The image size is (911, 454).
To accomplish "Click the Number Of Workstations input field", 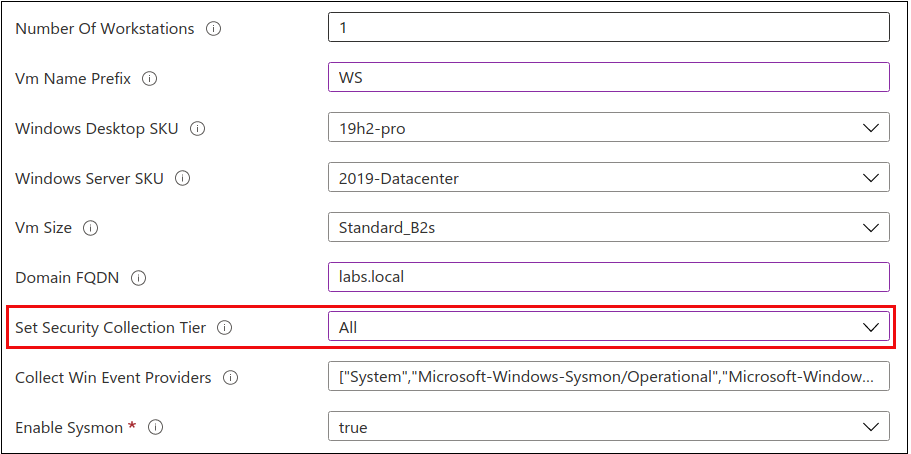I will pyautogui.click(x=608, y=28).
